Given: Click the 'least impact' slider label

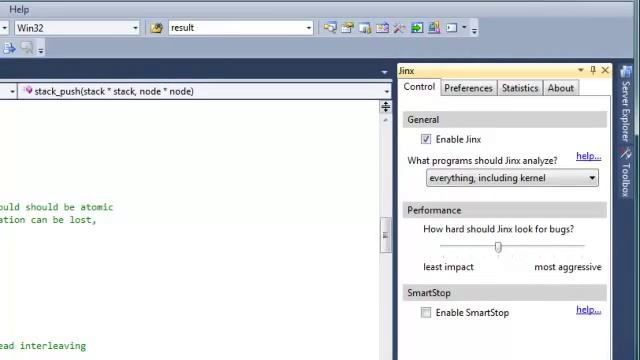Looking at the screenshot, I should (x=448, y=267).
